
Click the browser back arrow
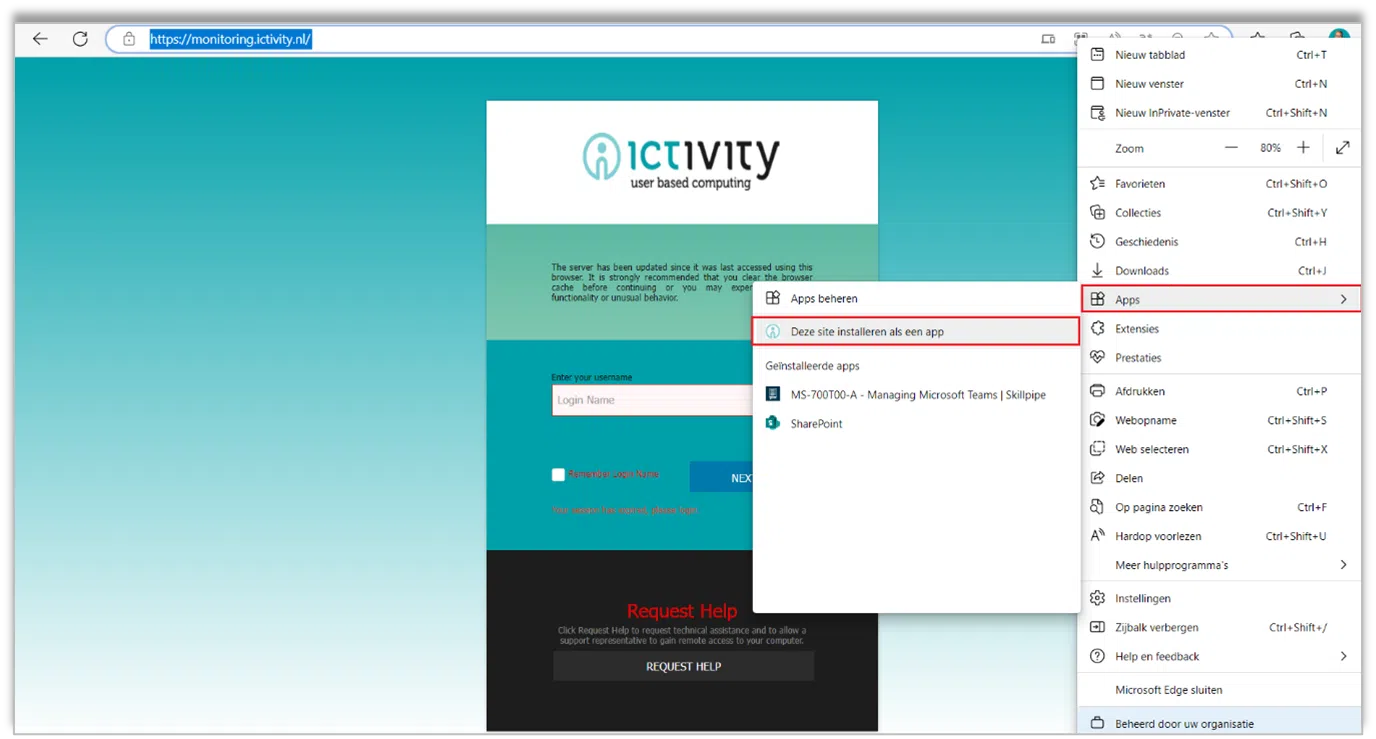[x=40, y=39]
